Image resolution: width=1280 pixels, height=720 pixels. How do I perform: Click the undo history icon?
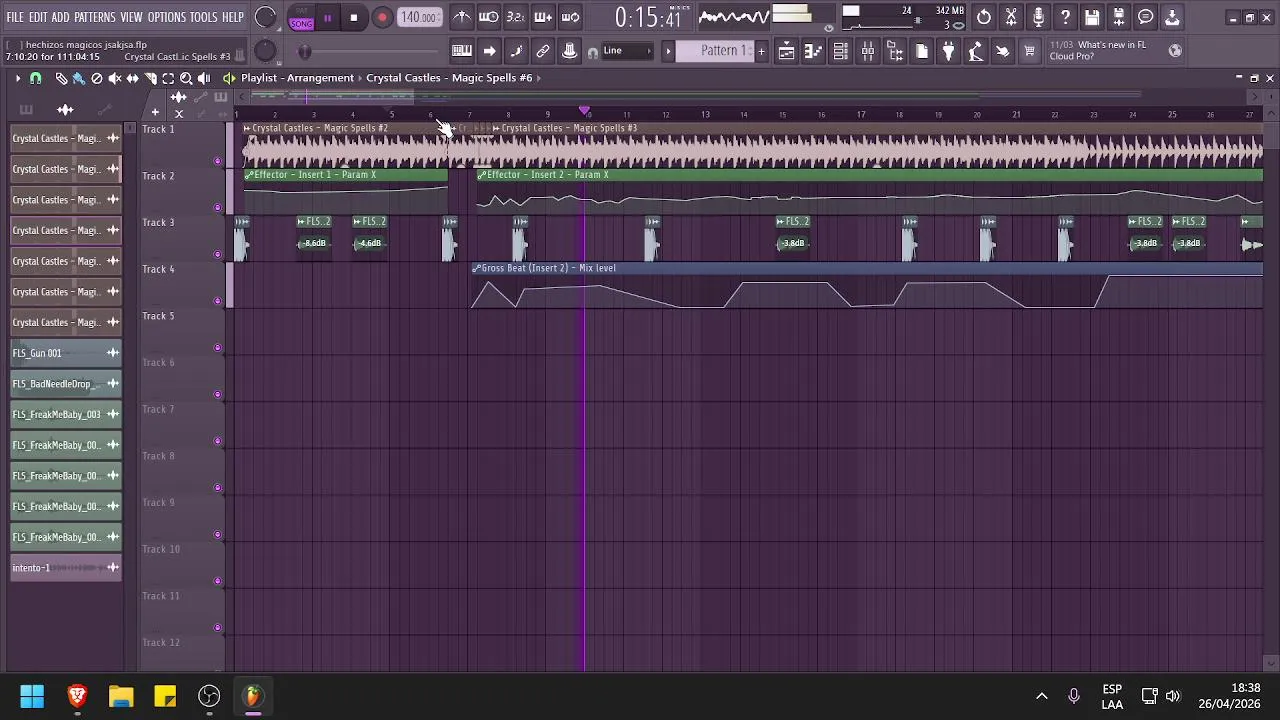pos(984,17)
